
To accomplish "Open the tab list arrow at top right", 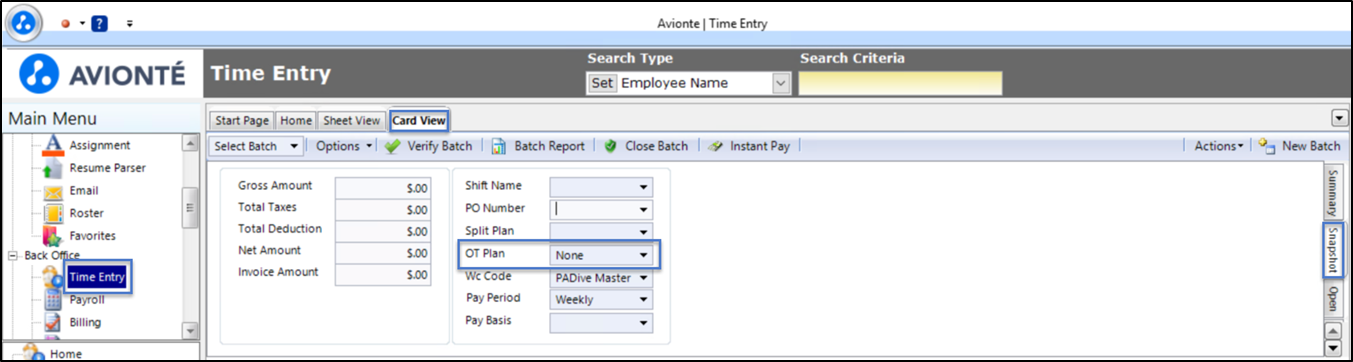I will click(1339, 118).
